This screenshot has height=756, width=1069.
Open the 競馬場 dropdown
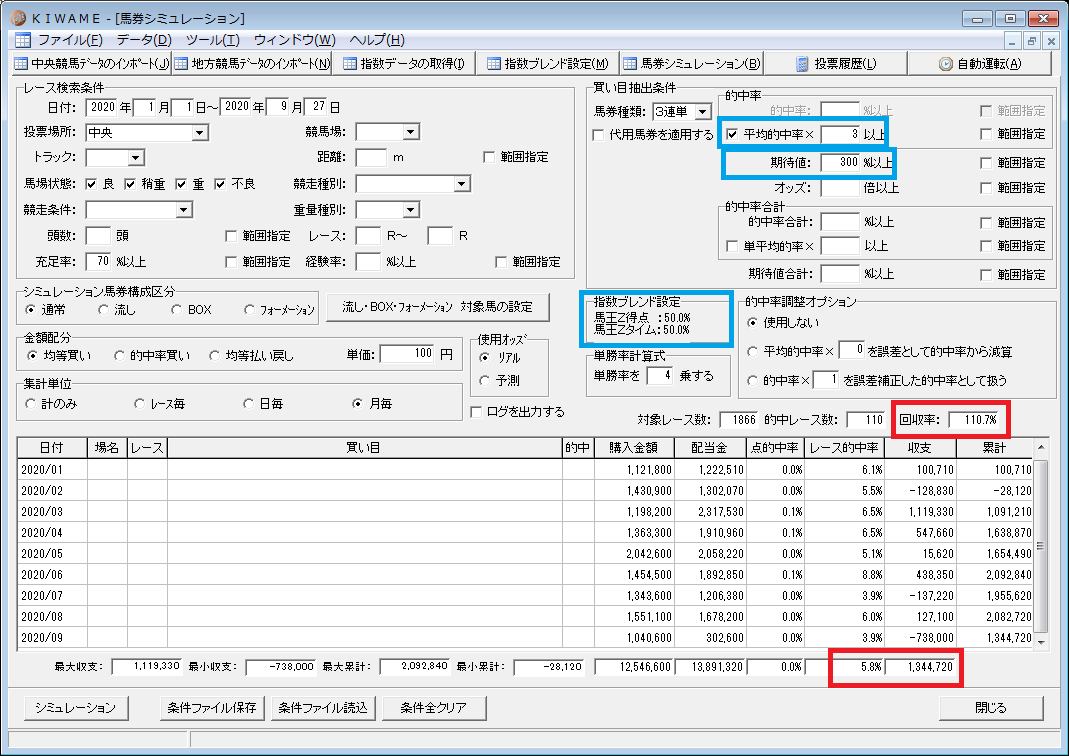tap(410, 132)
